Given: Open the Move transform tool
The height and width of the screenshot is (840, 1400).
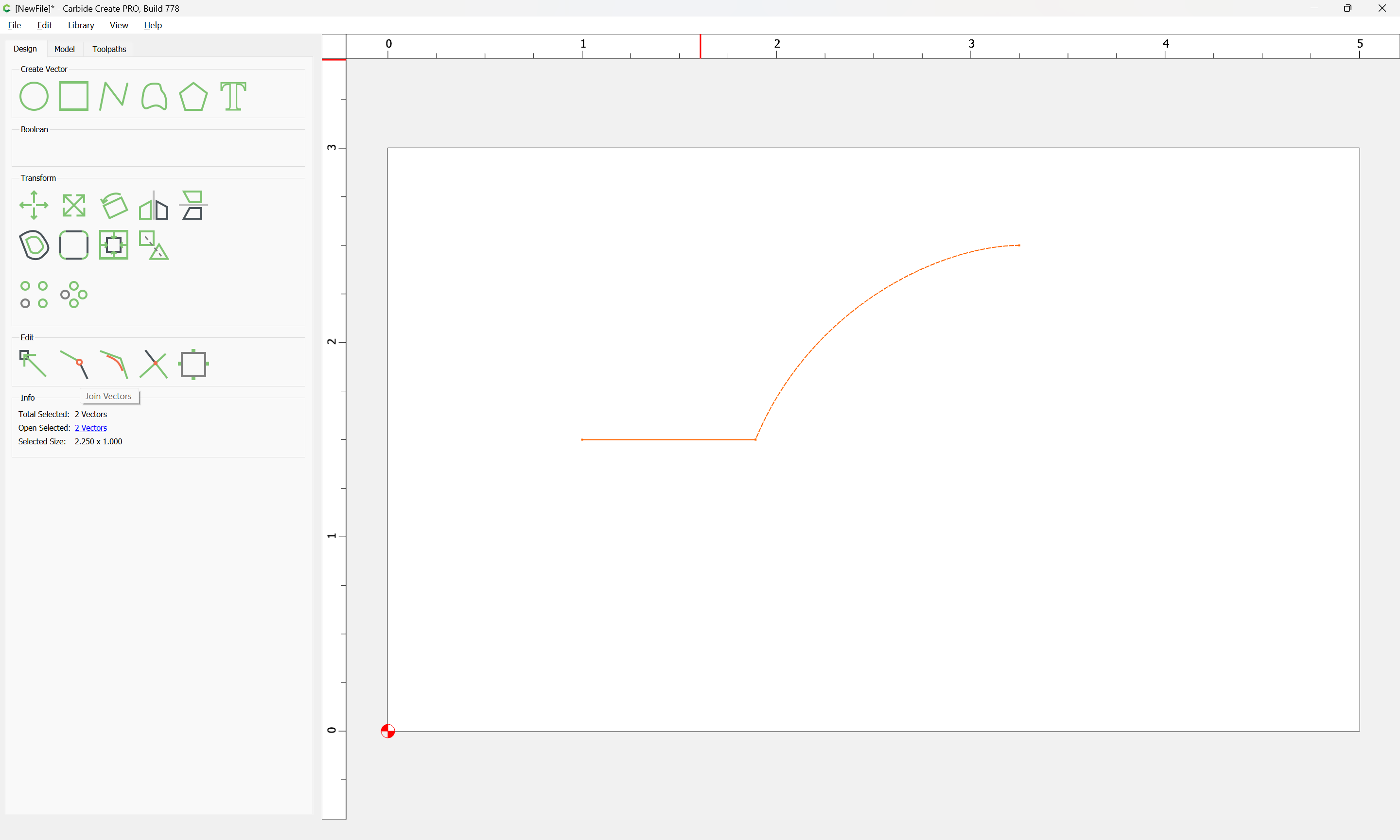Looking at the screenshot, I should point(34,206).
